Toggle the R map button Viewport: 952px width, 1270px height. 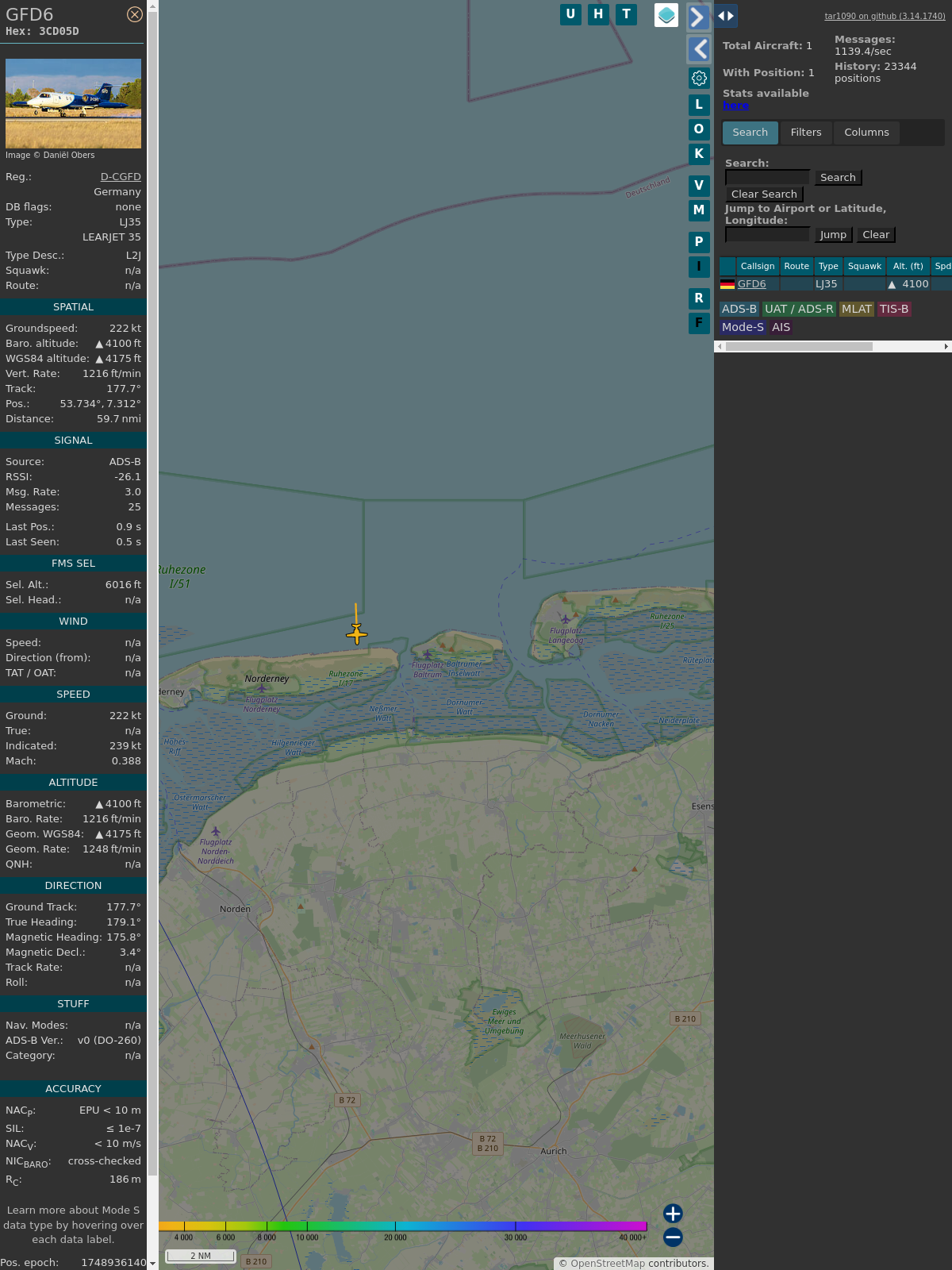click(x=699, y=298)
